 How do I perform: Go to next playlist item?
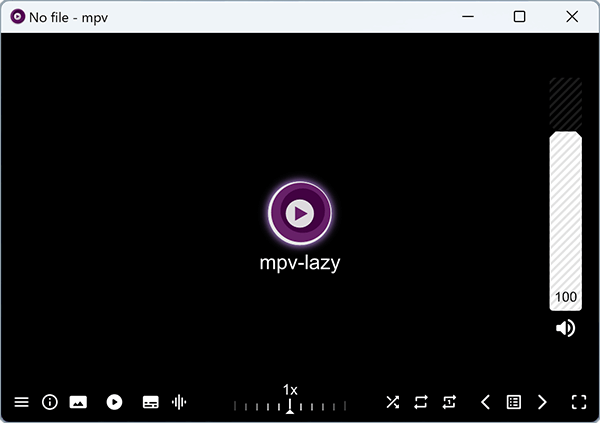tap(542, 402)
